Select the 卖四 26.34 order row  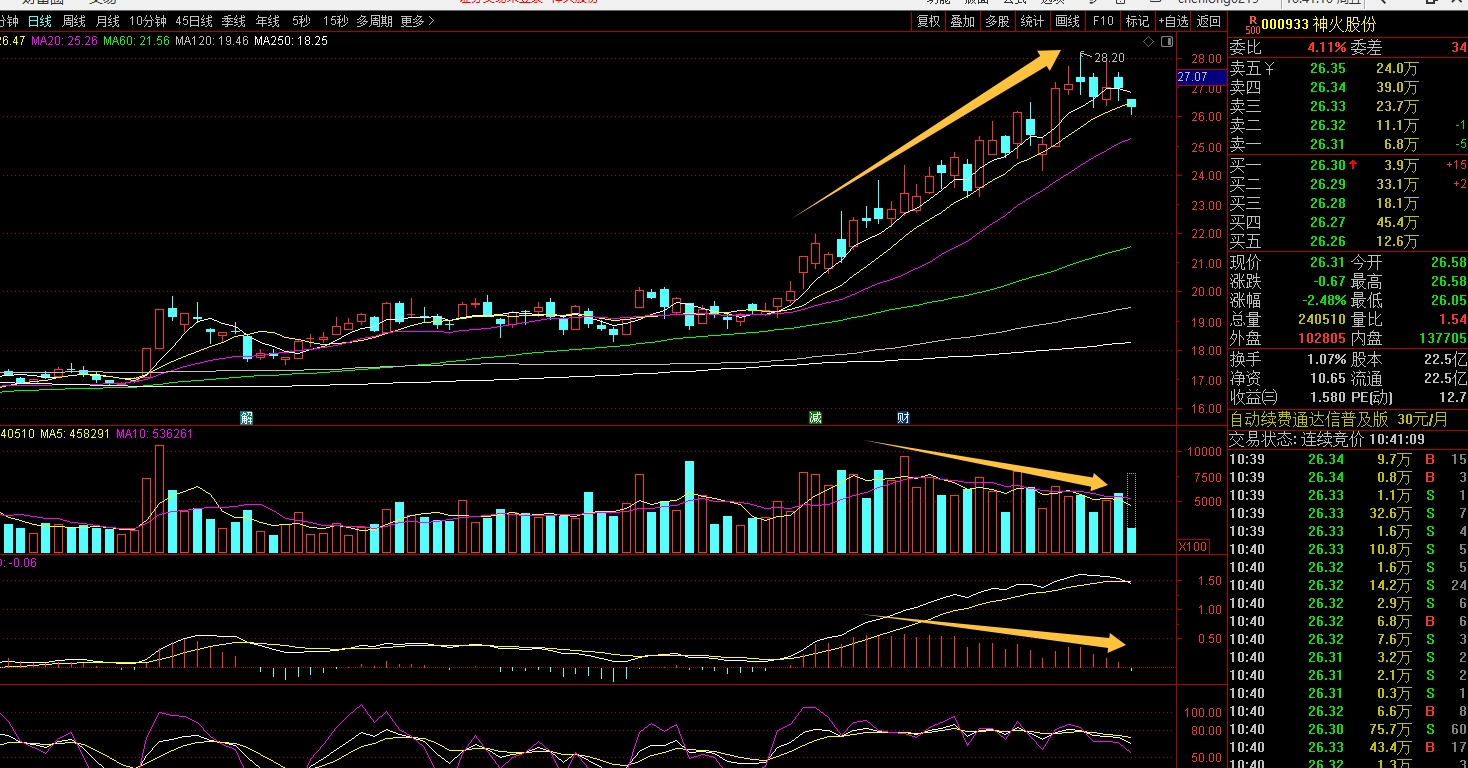click(1347, 88)
